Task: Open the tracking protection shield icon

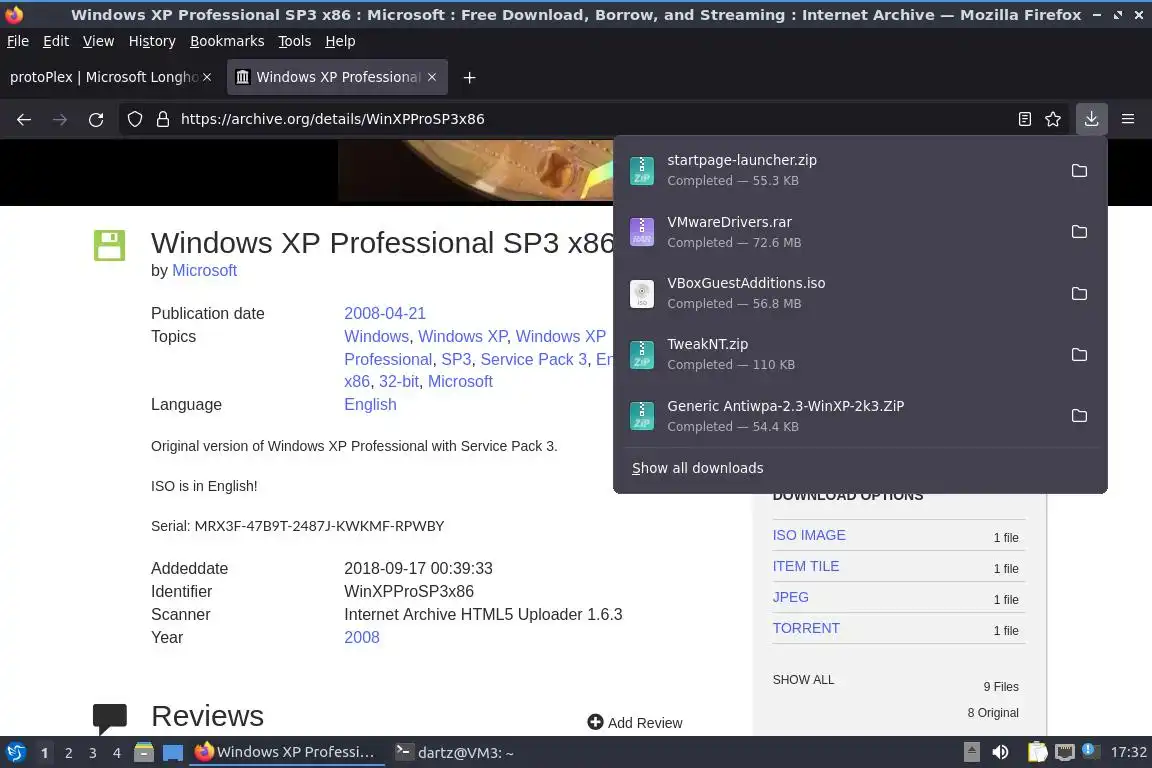Action: click(134, 119)
